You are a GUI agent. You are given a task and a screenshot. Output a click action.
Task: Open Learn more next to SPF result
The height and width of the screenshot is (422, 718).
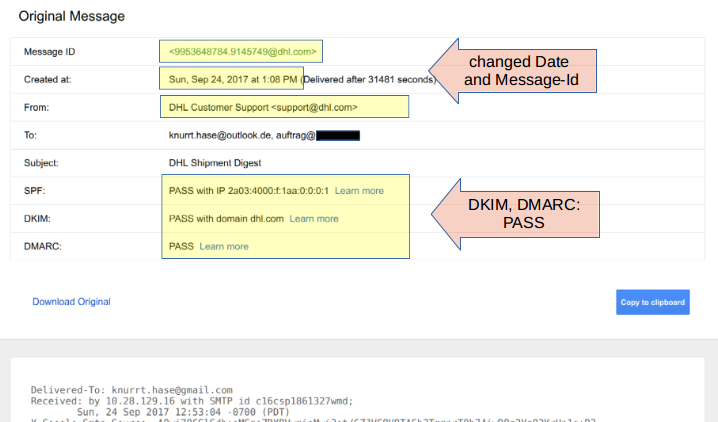pyautogui.click(x=359, y=190)
